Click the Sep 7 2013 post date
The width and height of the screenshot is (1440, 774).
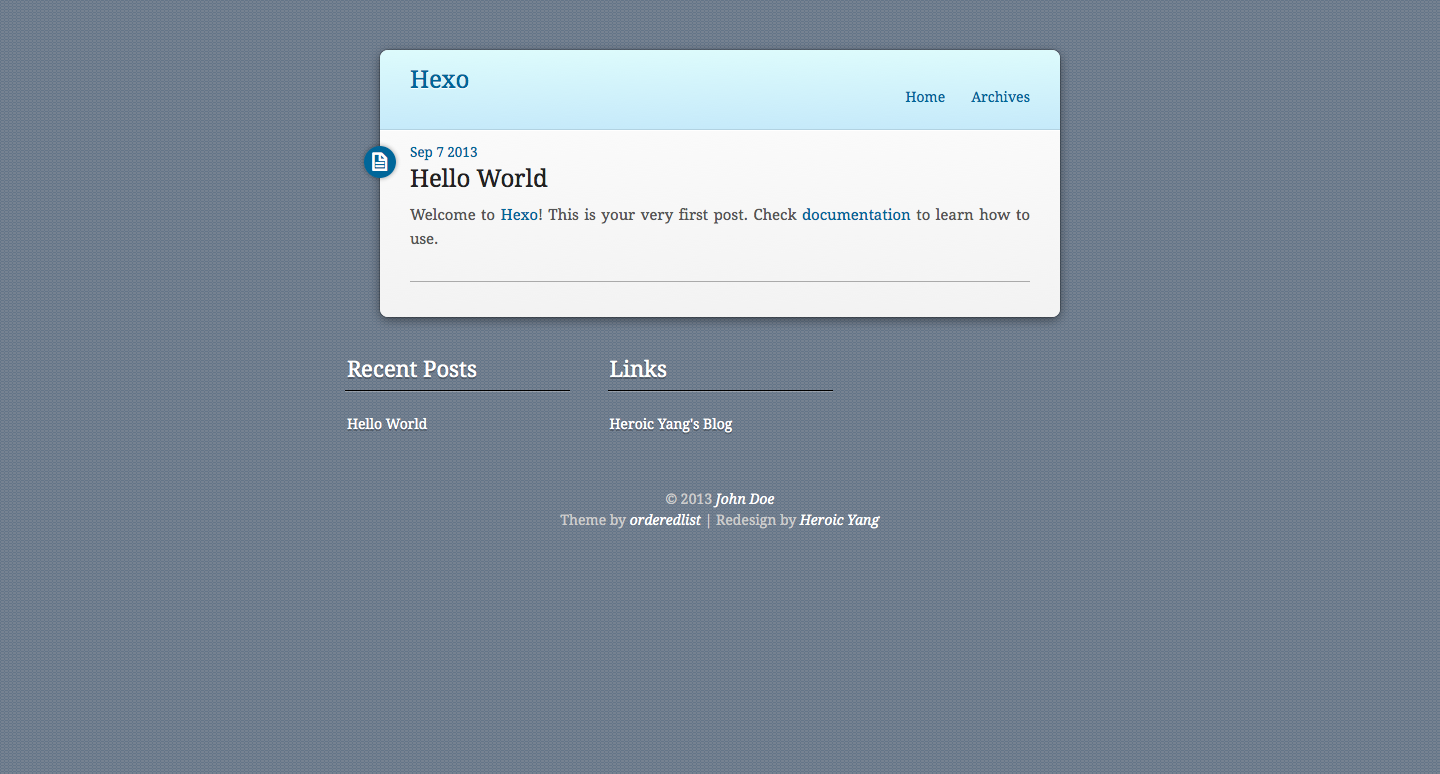(x=444, y=152)
